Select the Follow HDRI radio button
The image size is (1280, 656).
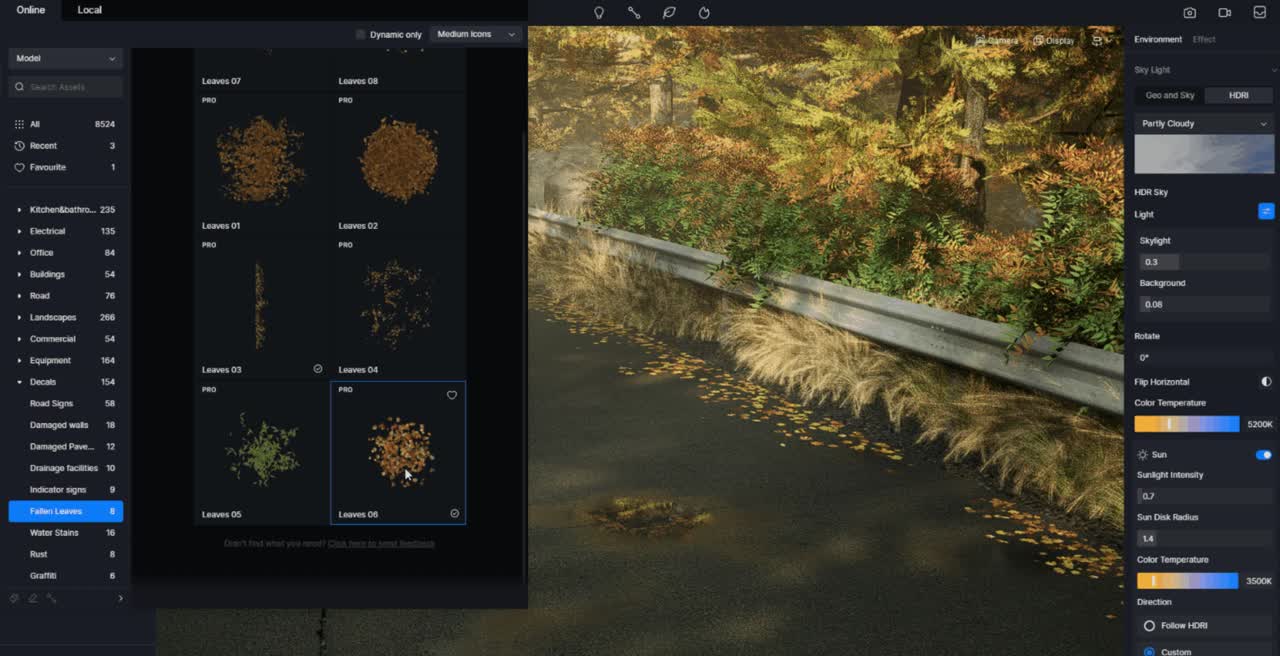tap(1148, 624)
